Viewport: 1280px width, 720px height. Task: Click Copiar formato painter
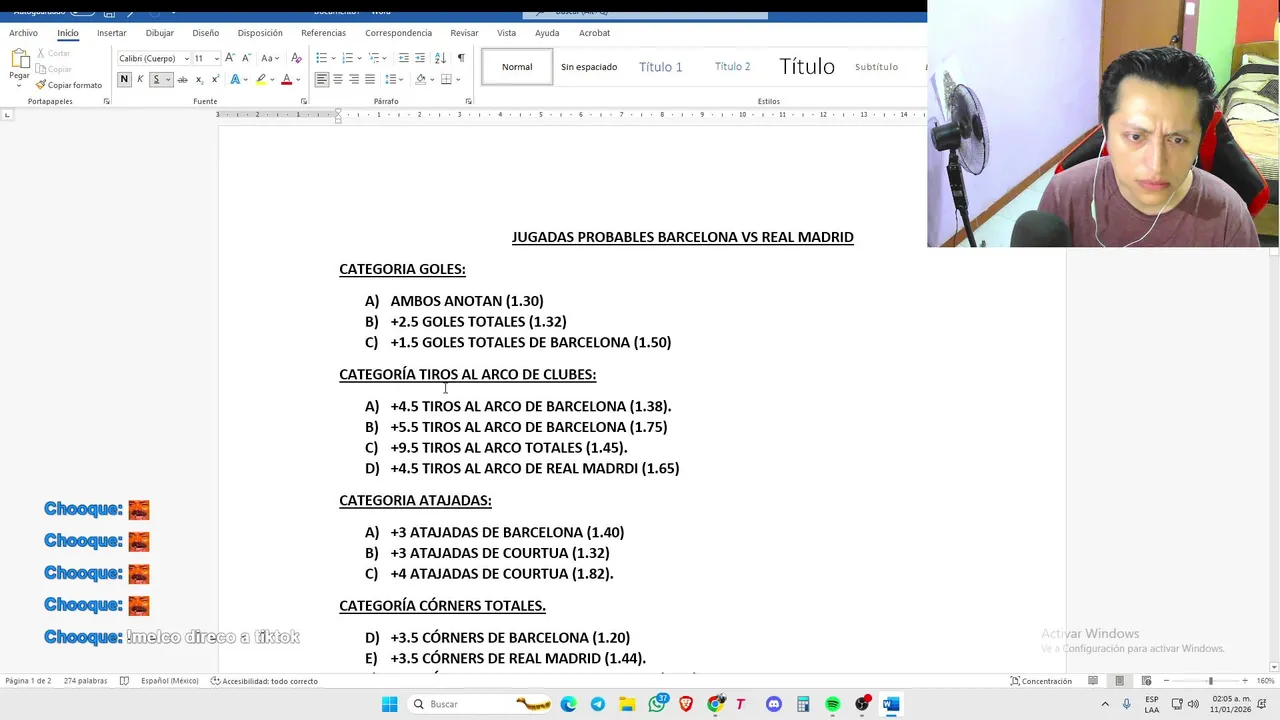point(68,85)
